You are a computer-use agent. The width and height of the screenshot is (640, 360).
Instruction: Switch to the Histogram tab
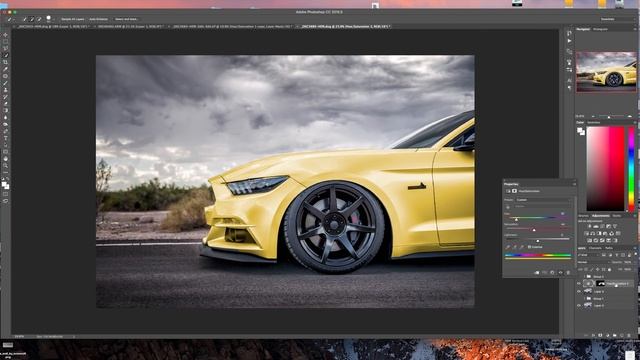coord(600,29)
